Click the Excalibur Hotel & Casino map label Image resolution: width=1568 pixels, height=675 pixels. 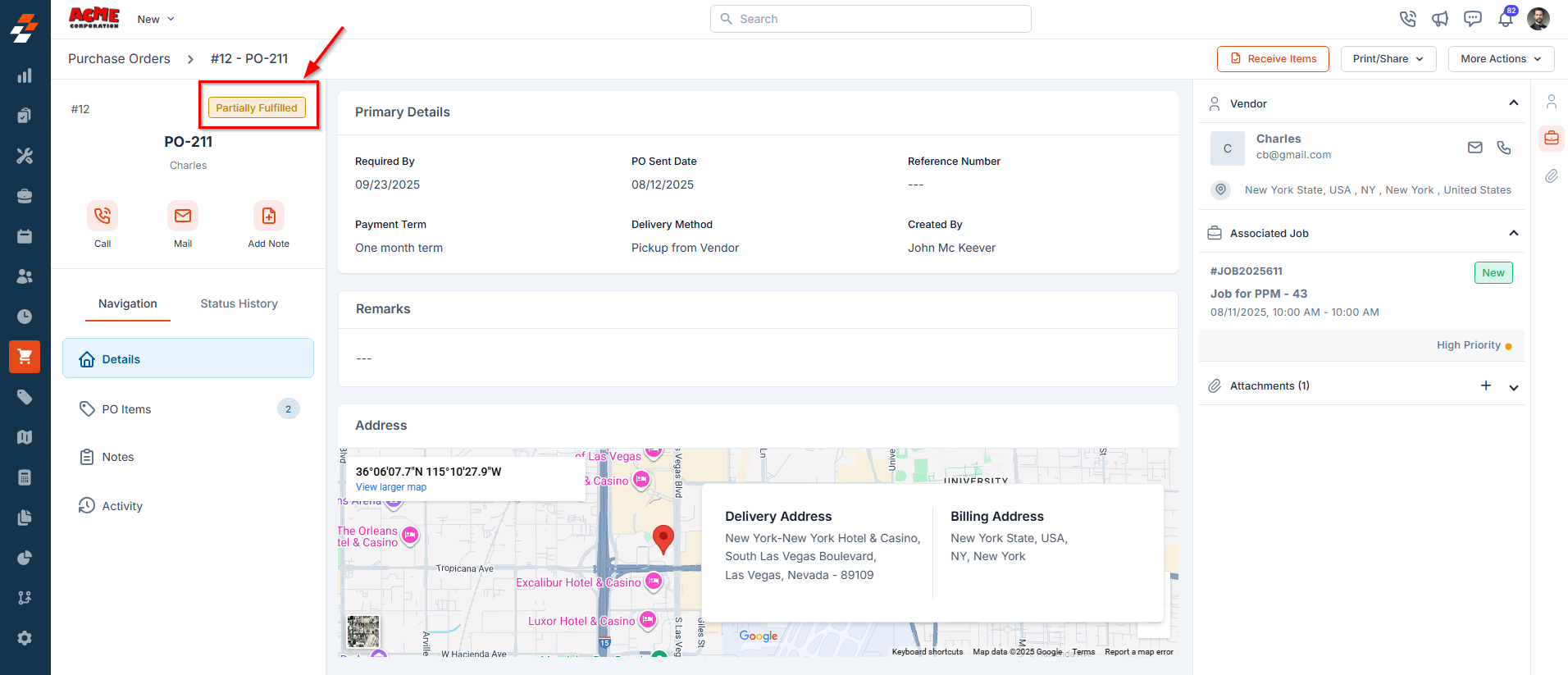578,582
